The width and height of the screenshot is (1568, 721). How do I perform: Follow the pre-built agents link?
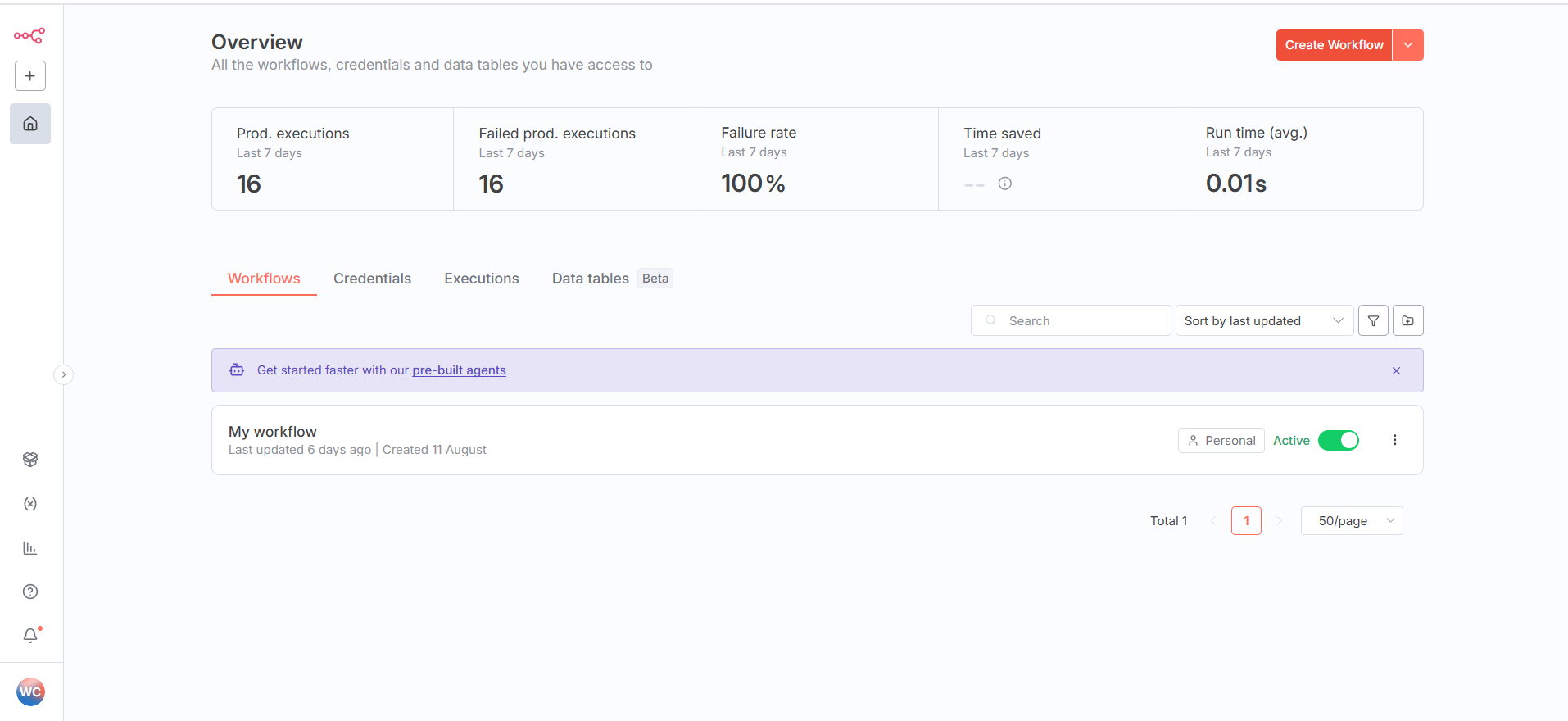click(x=459, y=370)
